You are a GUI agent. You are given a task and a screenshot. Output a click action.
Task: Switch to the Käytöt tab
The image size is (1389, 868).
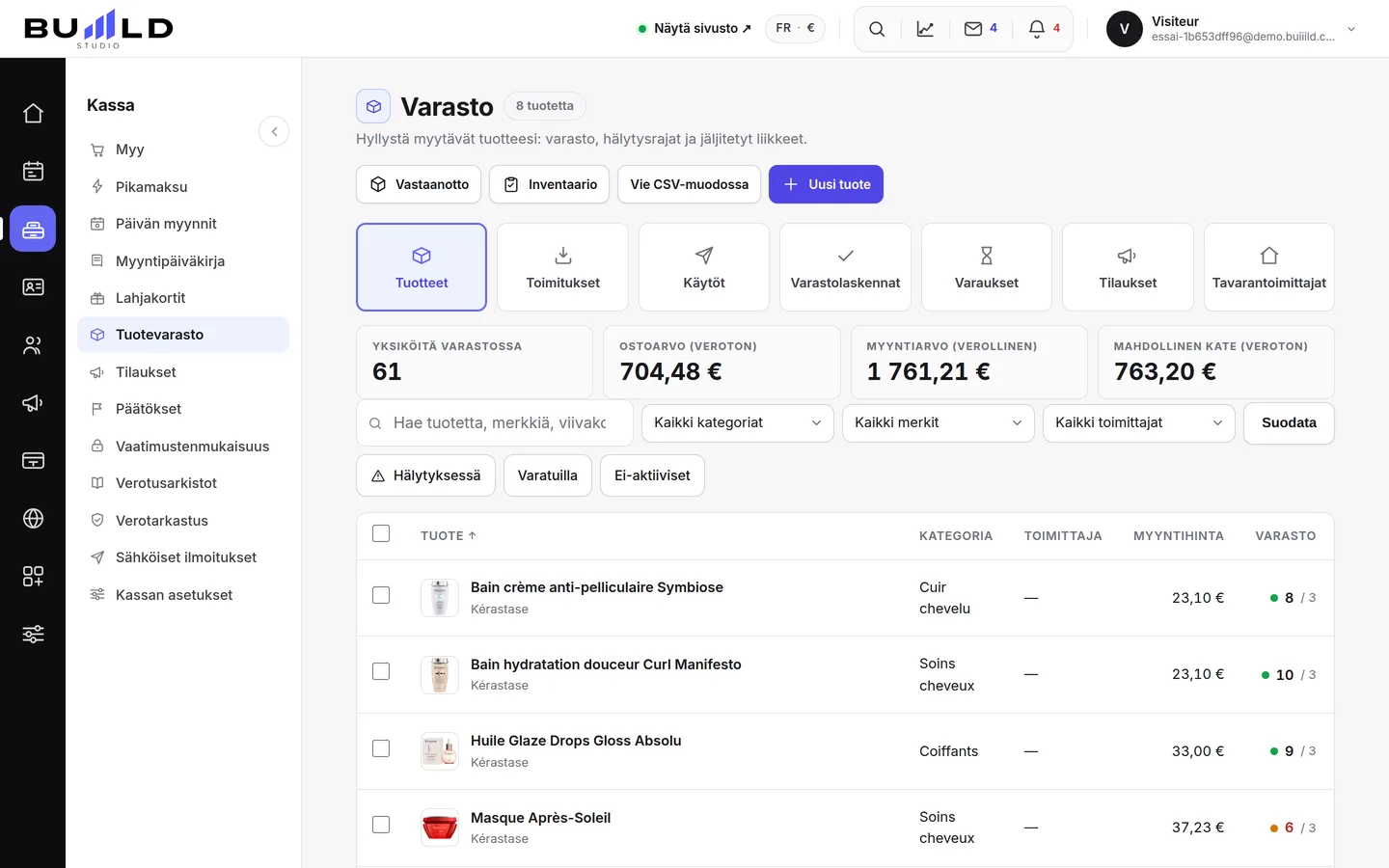click(x=704, y=267)
